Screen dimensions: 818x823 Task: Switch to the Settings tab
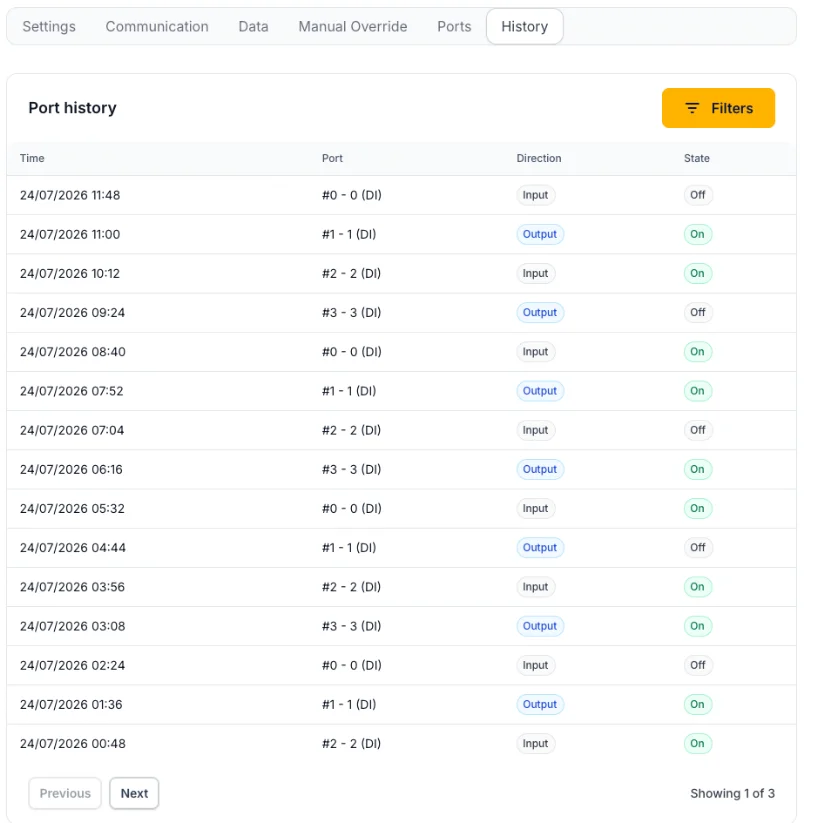(49, 27)
